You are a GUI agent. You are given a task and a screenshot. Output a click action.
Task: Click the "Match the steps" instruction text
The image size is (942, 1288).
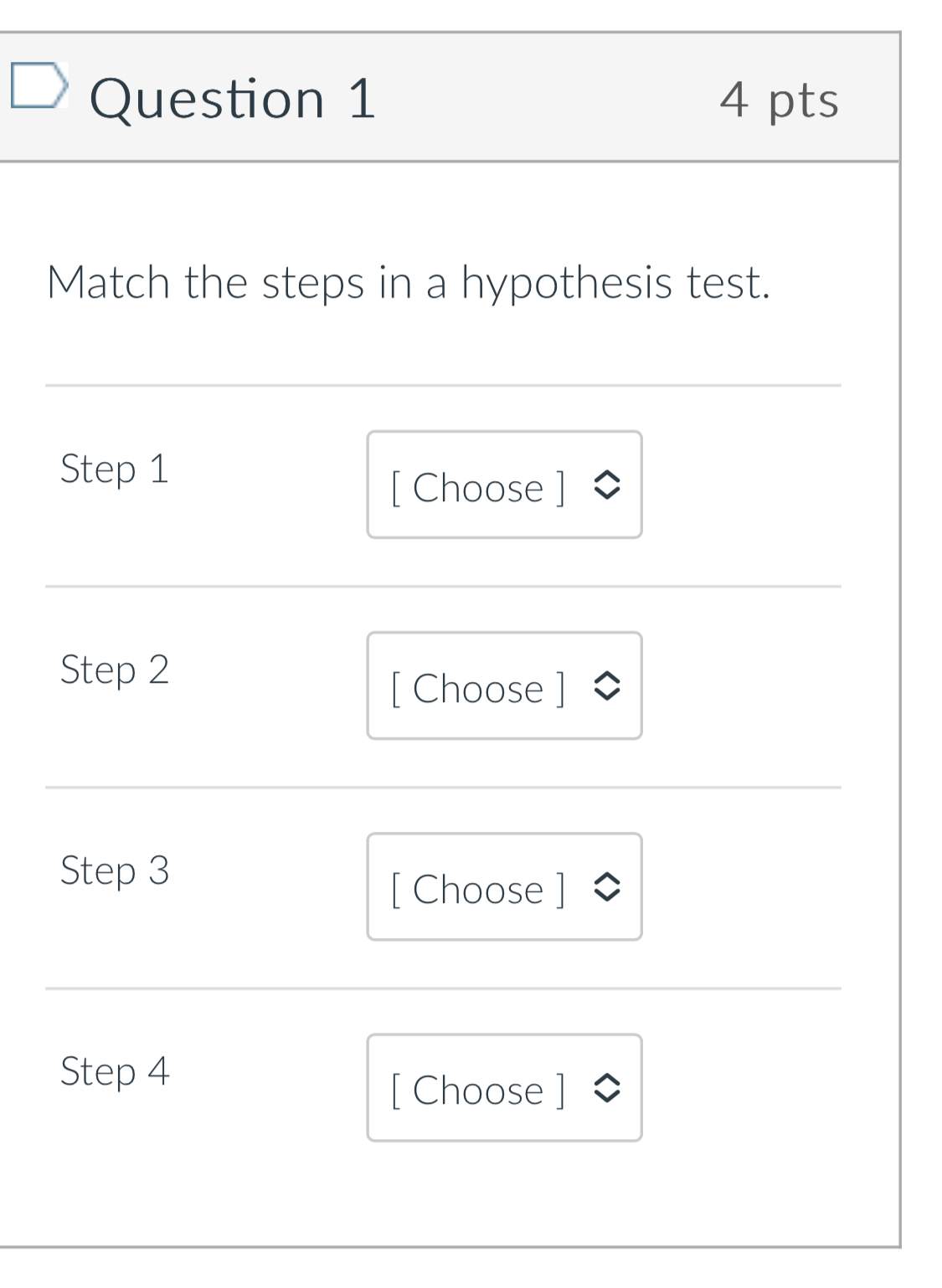pos(408,283)
